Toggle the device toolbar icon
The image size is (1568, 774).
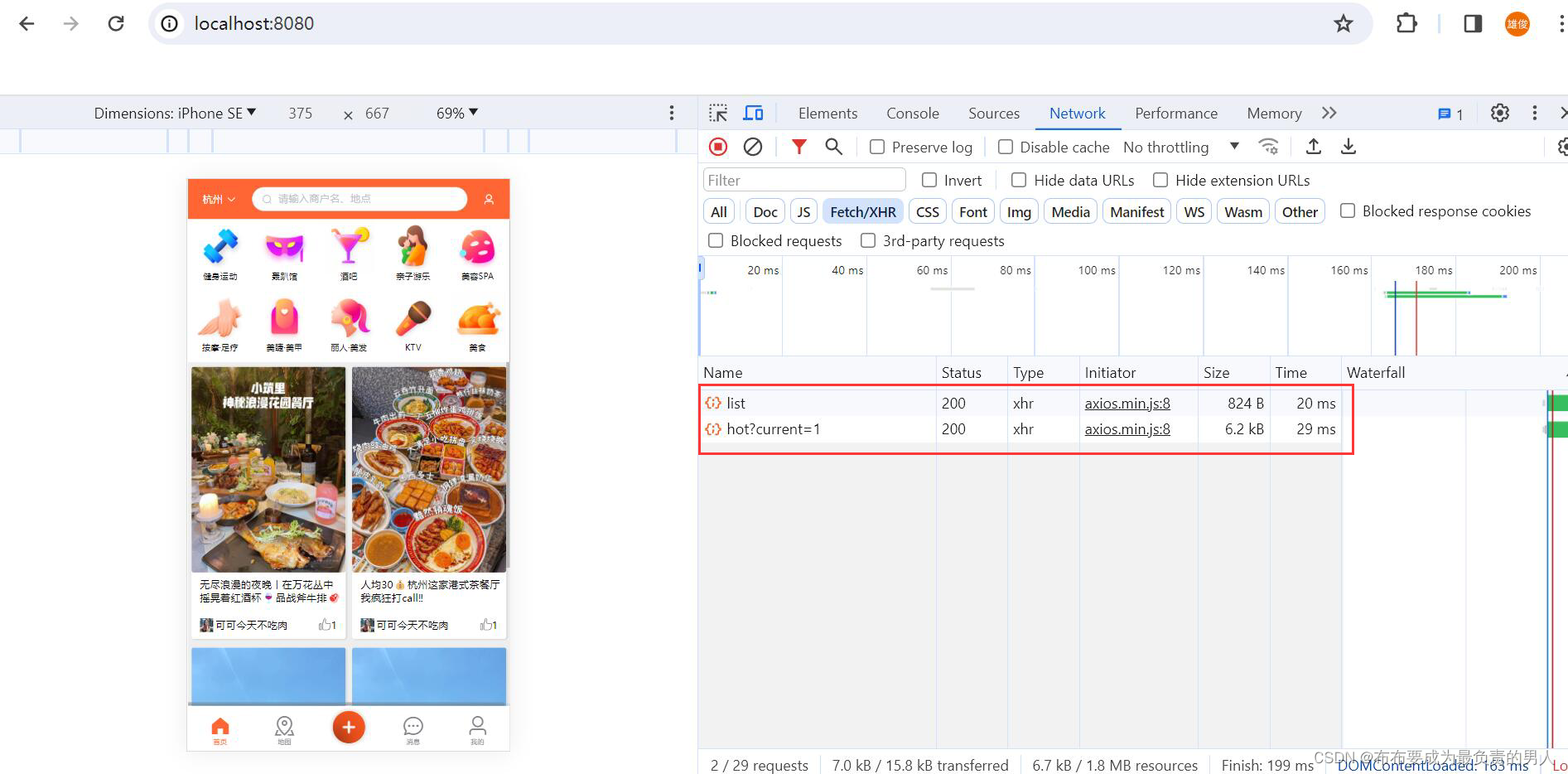coord(753,113)
